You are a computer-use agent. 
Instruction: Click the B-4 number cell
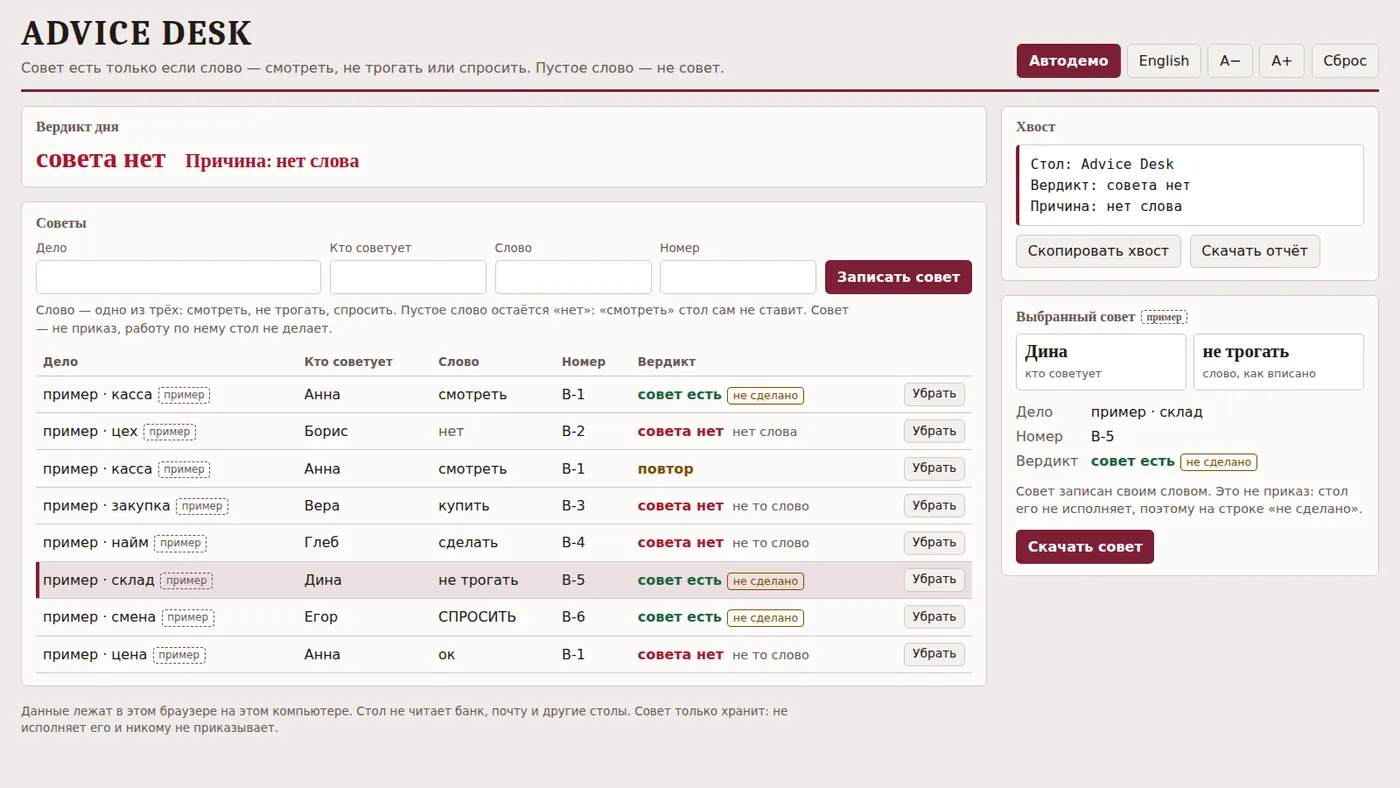(573, 543)
